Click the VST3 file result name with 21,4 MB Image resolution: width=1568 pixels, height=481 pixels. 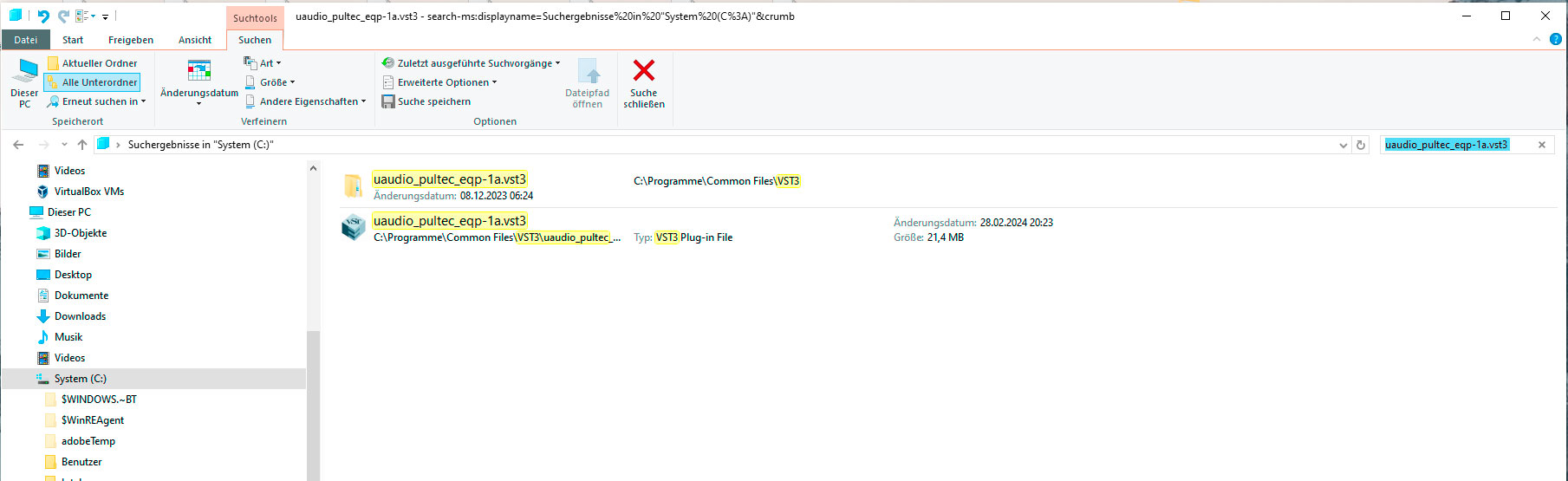pyautogui.click(x=450, y=221)
